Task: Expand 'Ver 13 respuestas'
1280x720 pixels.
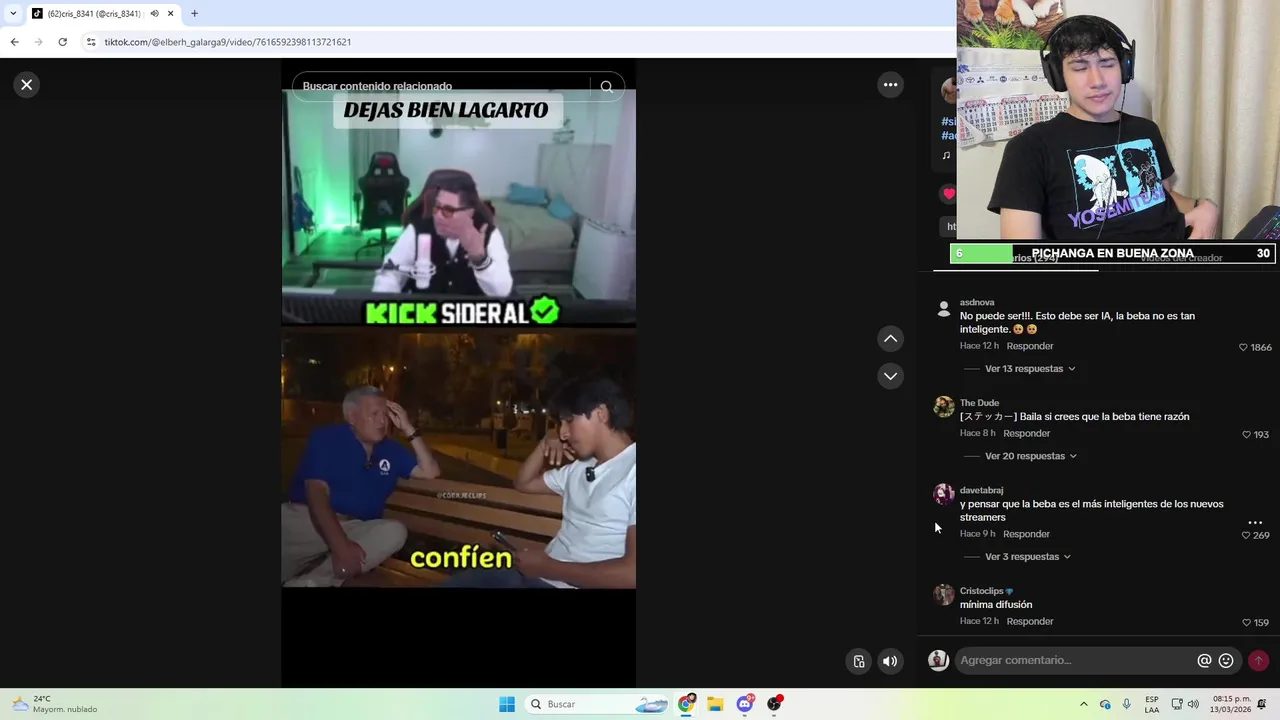Action: pyautogui.click(x=1030, y=369)
